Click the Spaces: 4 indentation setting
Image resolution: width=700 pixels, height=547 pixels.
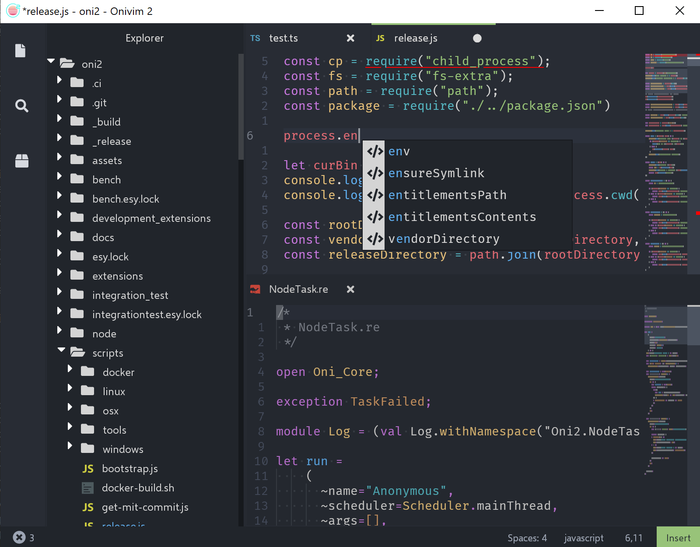tap(527, 537)
